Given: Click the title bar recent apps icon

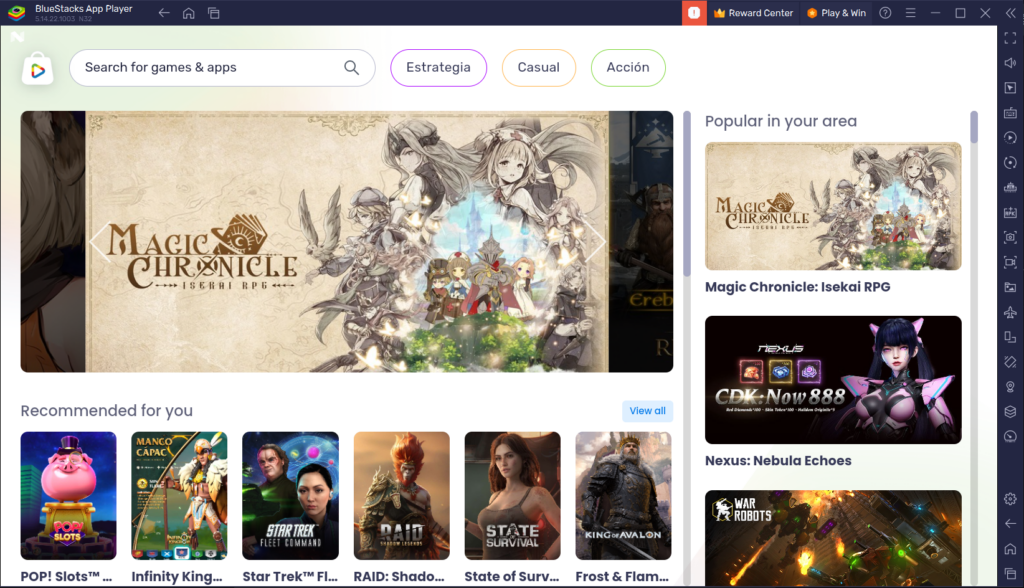Looking at the screenshot, I should [x=214, y=12].
